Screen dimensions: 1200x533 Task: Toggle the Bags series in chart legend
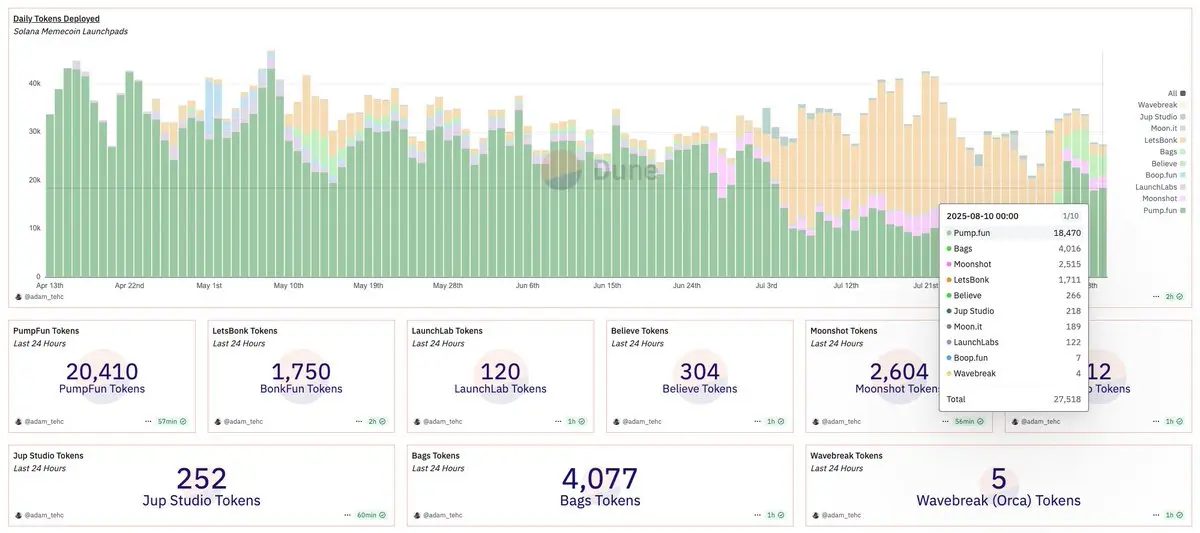point(1172,152)
